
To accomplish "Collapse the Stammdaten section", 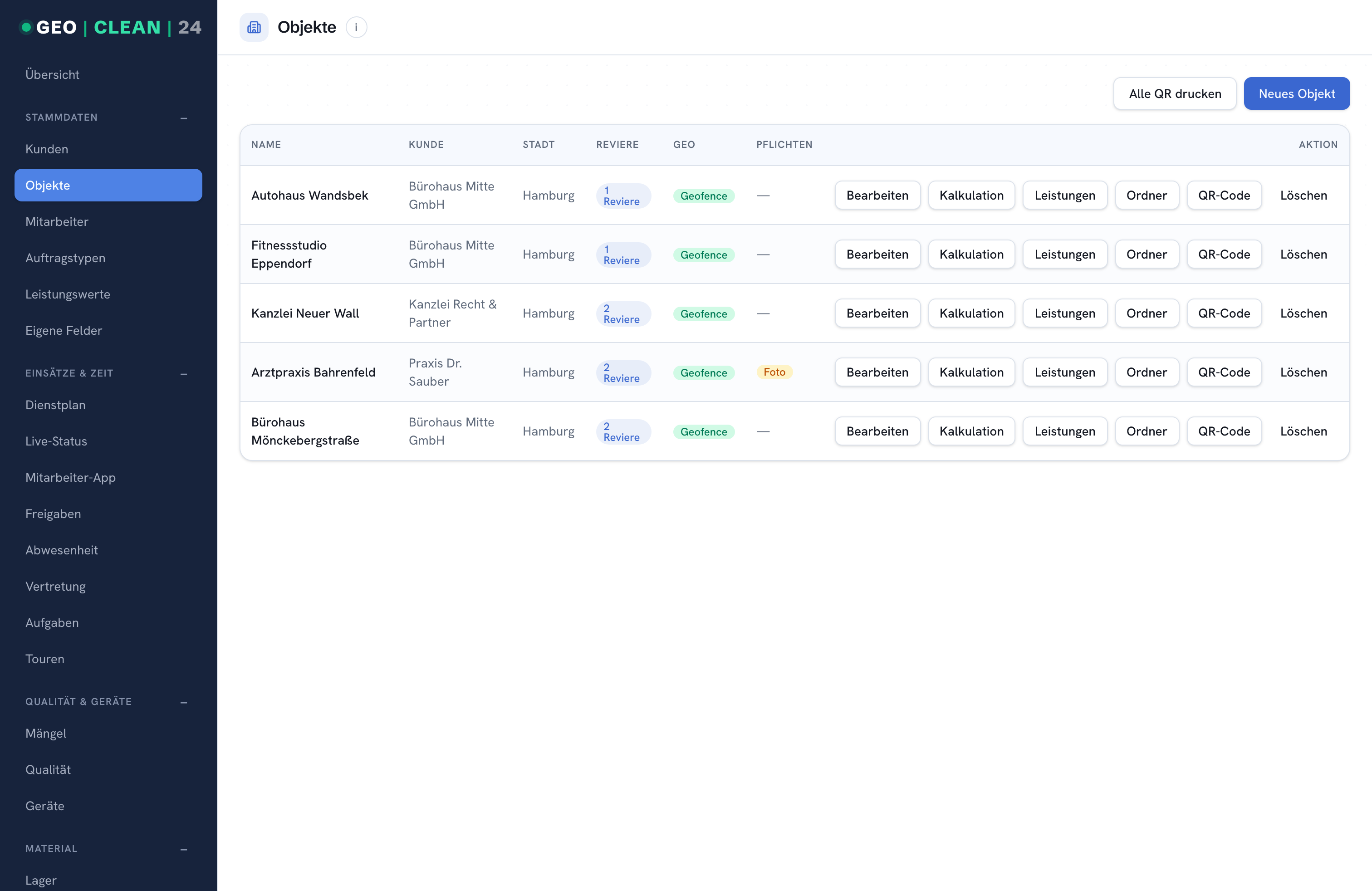I will click(183, 117).
